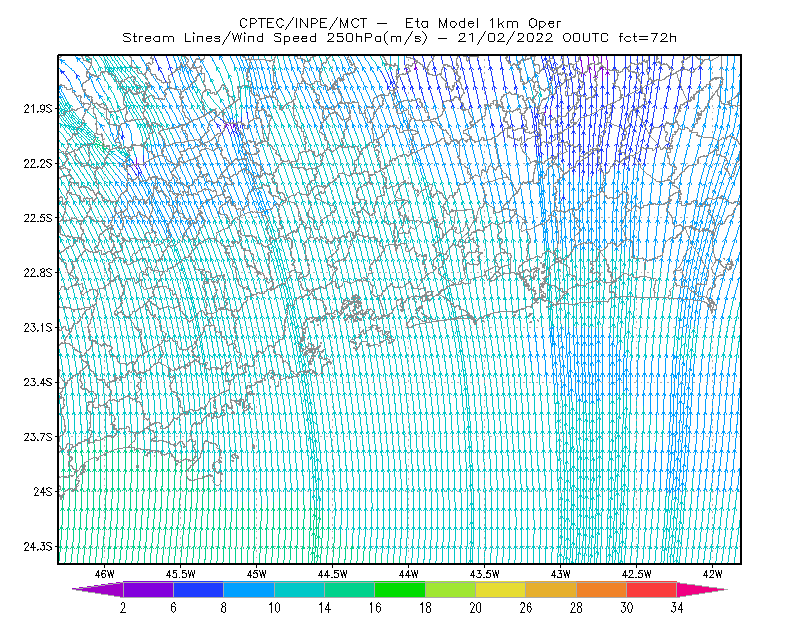800x618 pixels.
Task: Click the red 30-34 colorbar segment
Action: 652,589
